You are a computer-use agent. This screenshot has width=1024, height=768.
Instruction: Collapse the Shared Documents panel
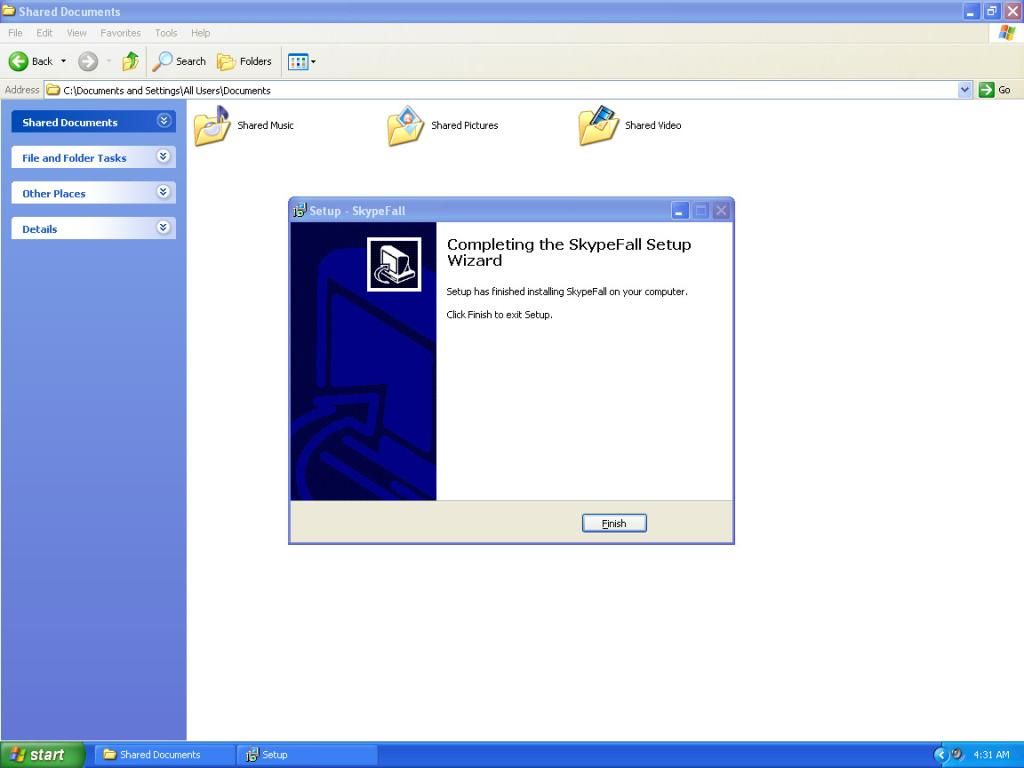(164, 121)
